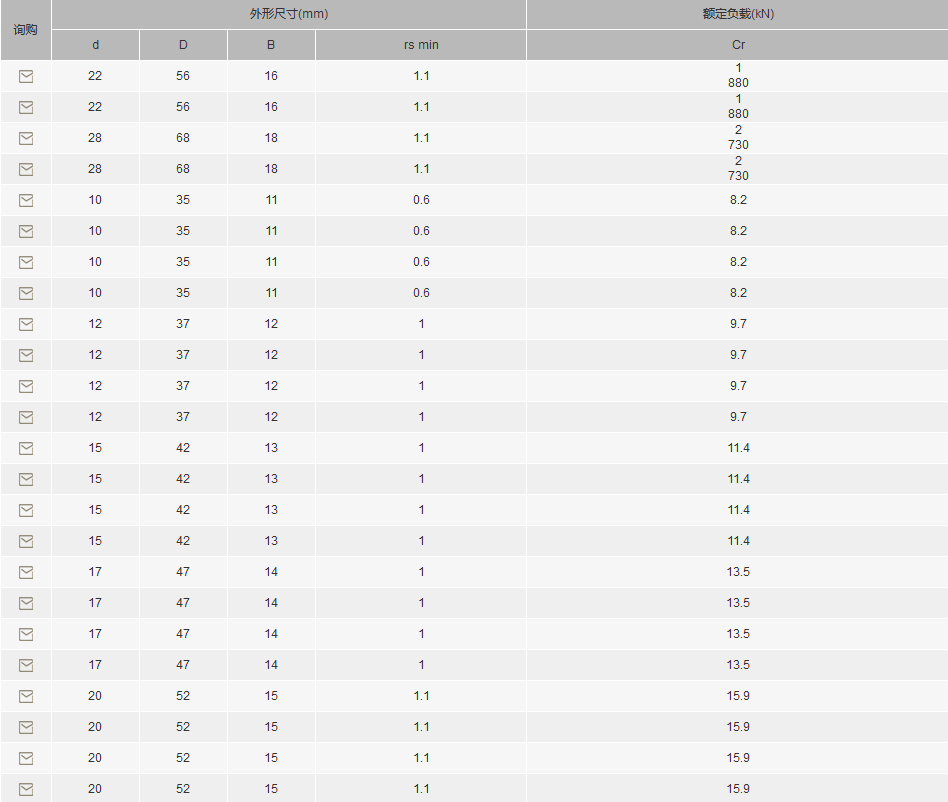This screenshot has height=802, width=948.
Task: Select the uppercase D column header
Action: 183,45
